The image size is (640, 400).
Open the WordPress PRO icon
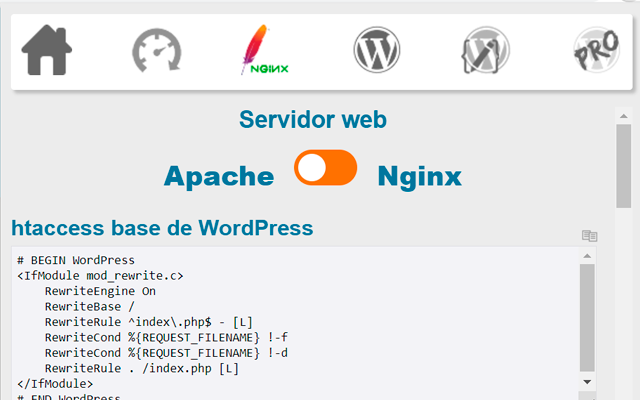pyautogui.click(x=596, y=50)
